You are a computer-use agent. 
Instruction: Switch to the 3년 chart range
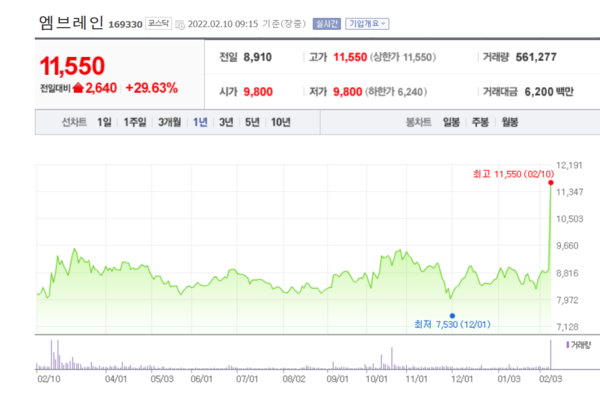pyautogui.click(x=226, y=122)
